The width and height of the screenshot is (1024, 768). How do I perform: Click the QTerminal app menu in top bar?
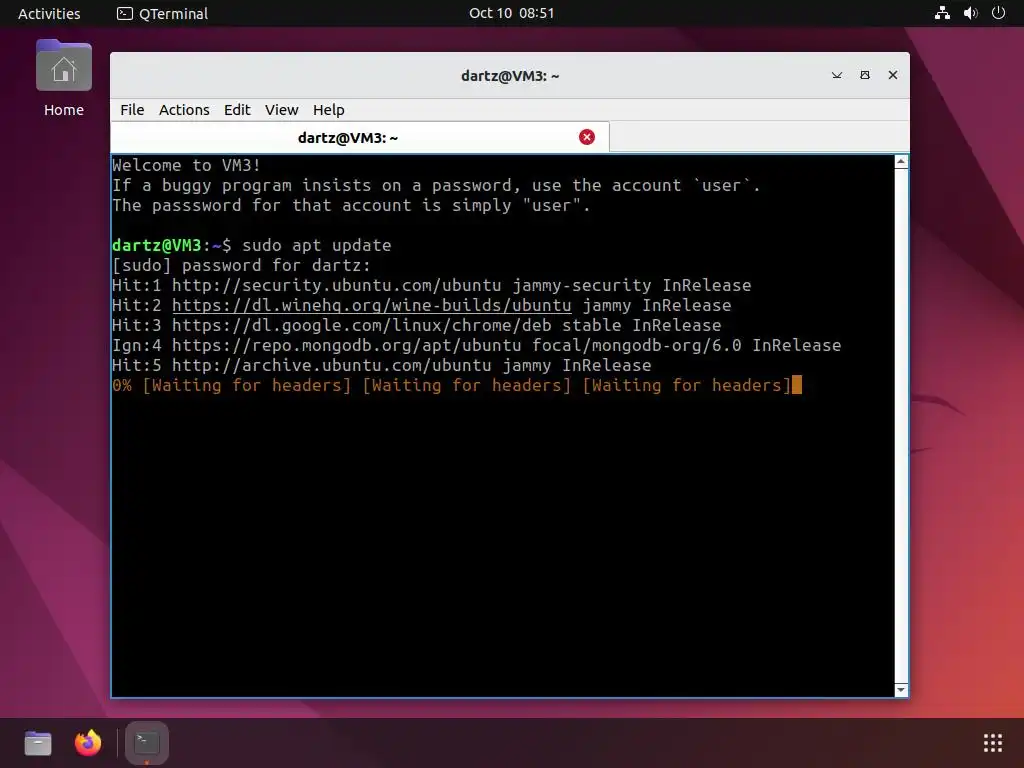(162, 13)
